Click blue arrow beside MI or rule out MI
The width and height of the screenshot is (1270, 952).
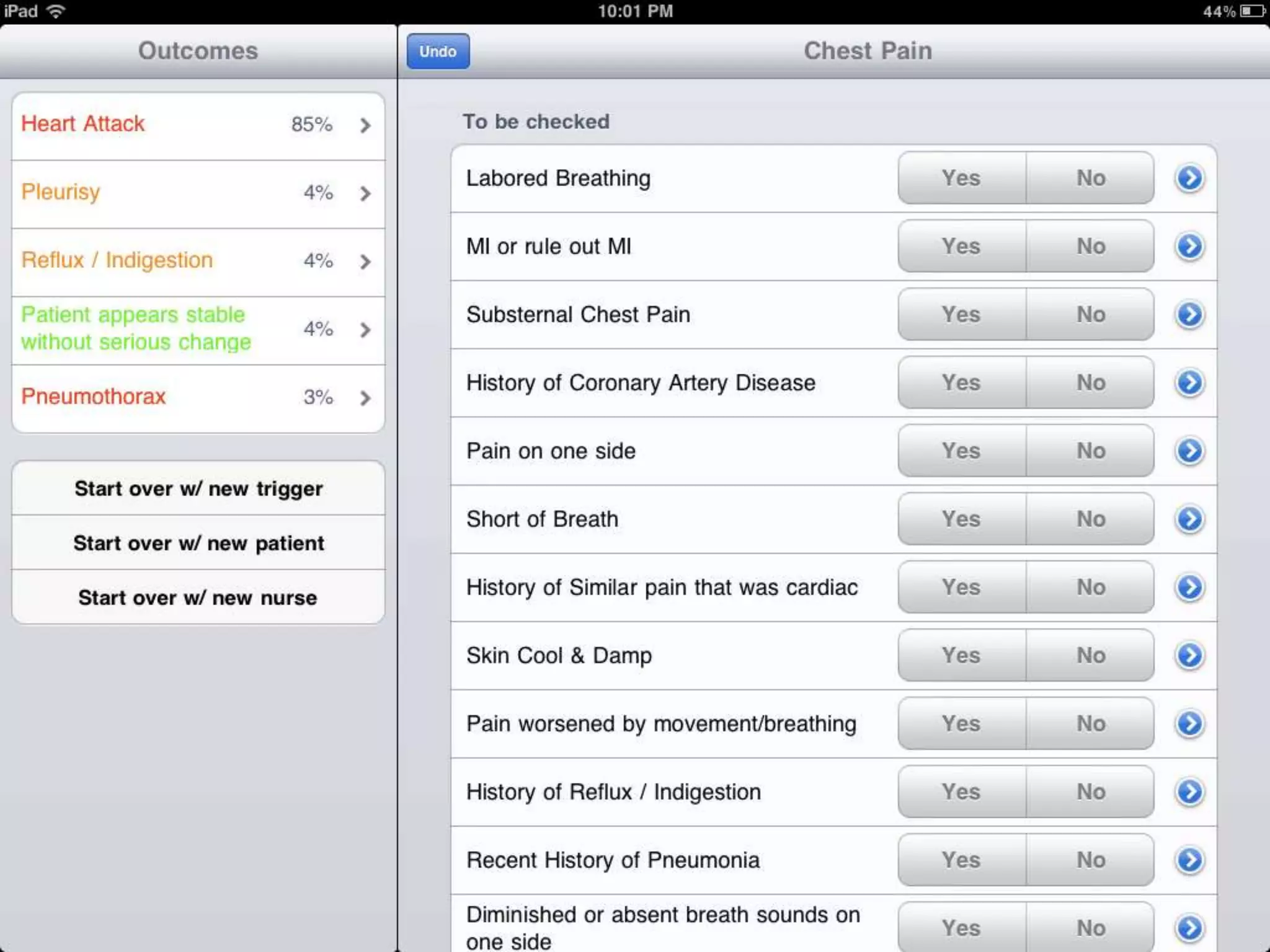(1189, 247)
